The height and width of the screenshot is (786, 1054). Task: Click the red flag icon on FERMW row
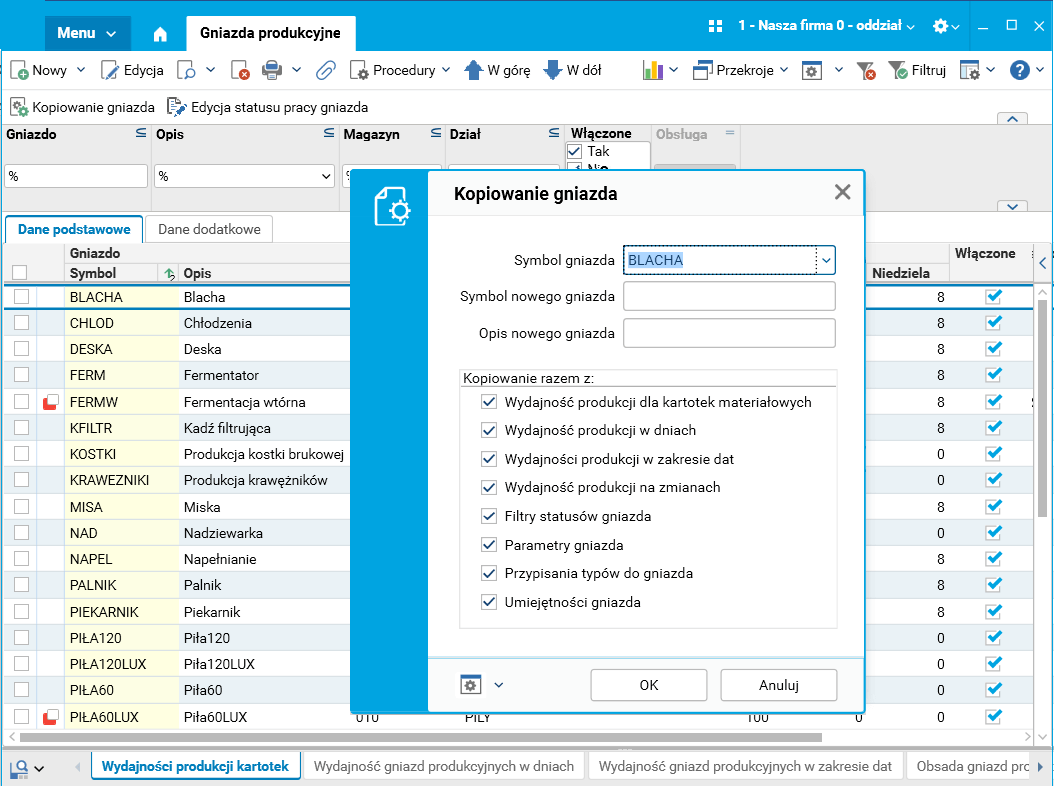[x=50, y=402]
